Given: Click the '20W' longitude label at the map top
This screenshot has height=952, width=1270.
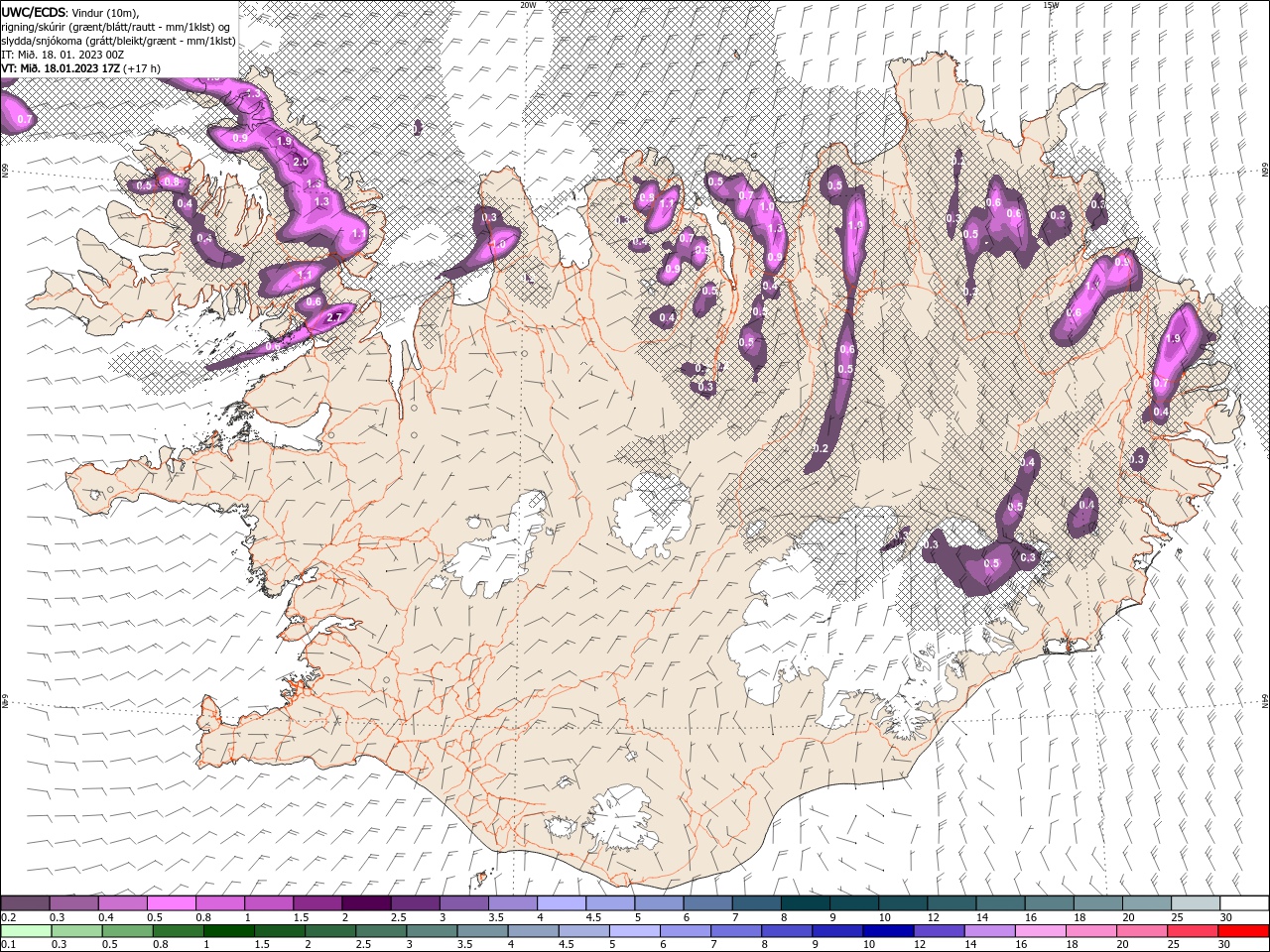Looking at the screenshot, I should [529, 5].
